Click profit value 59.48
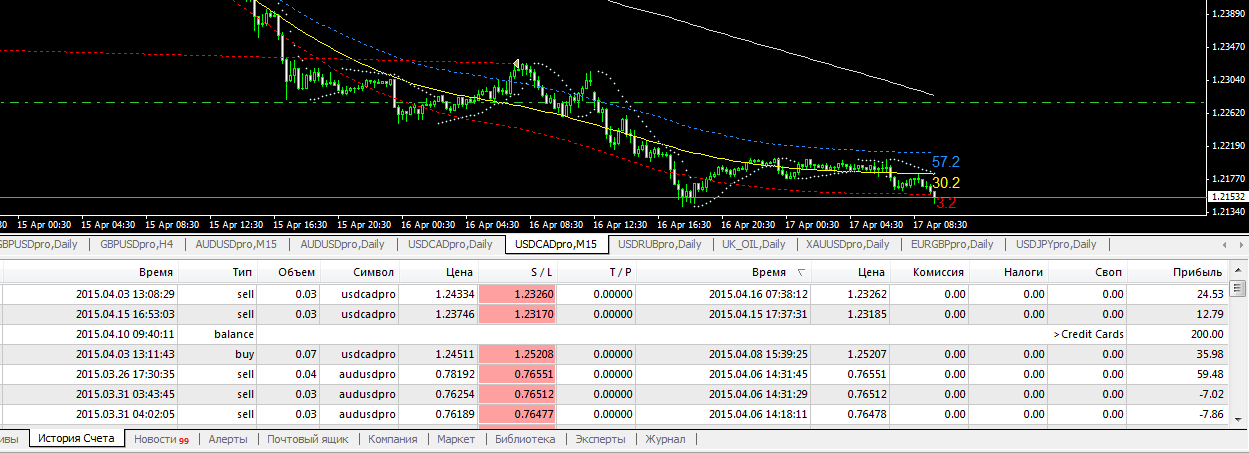 pyautogui.click(x=1210, y=374)
